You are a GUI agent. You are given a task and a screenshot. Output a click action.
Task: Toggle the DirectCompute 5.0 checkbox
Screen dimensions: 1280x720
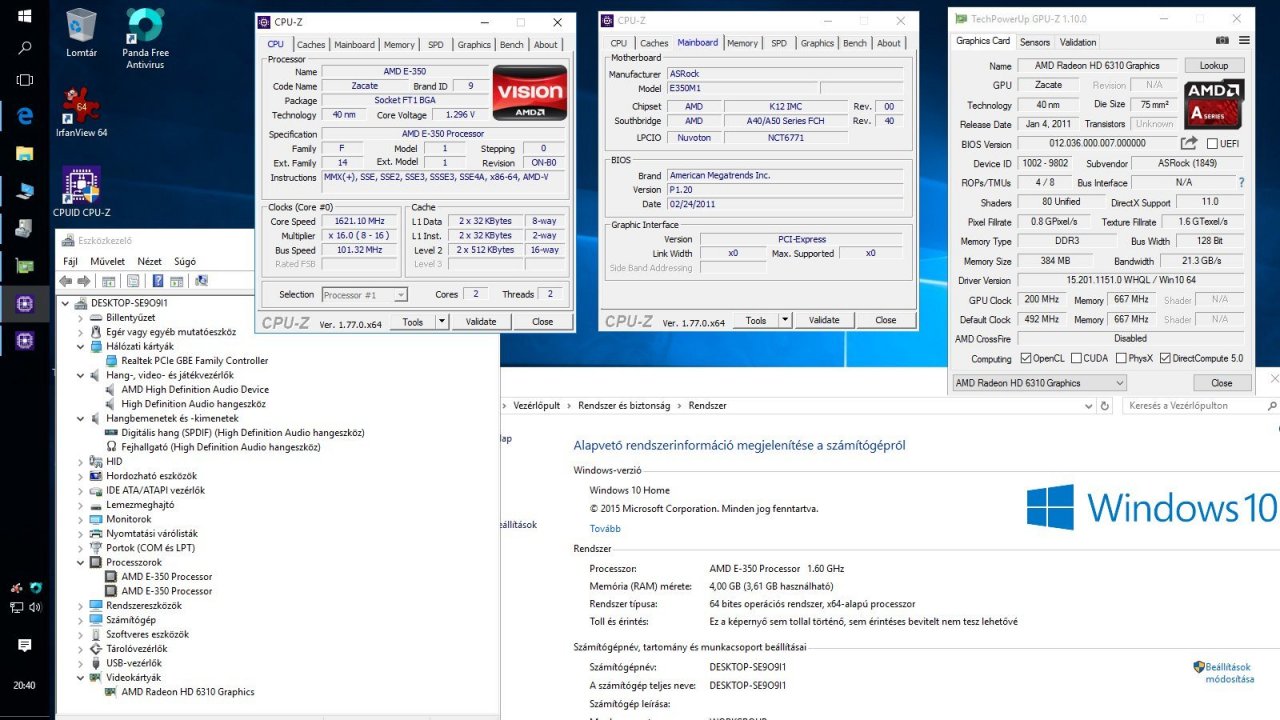click(x=1165, y=358)
